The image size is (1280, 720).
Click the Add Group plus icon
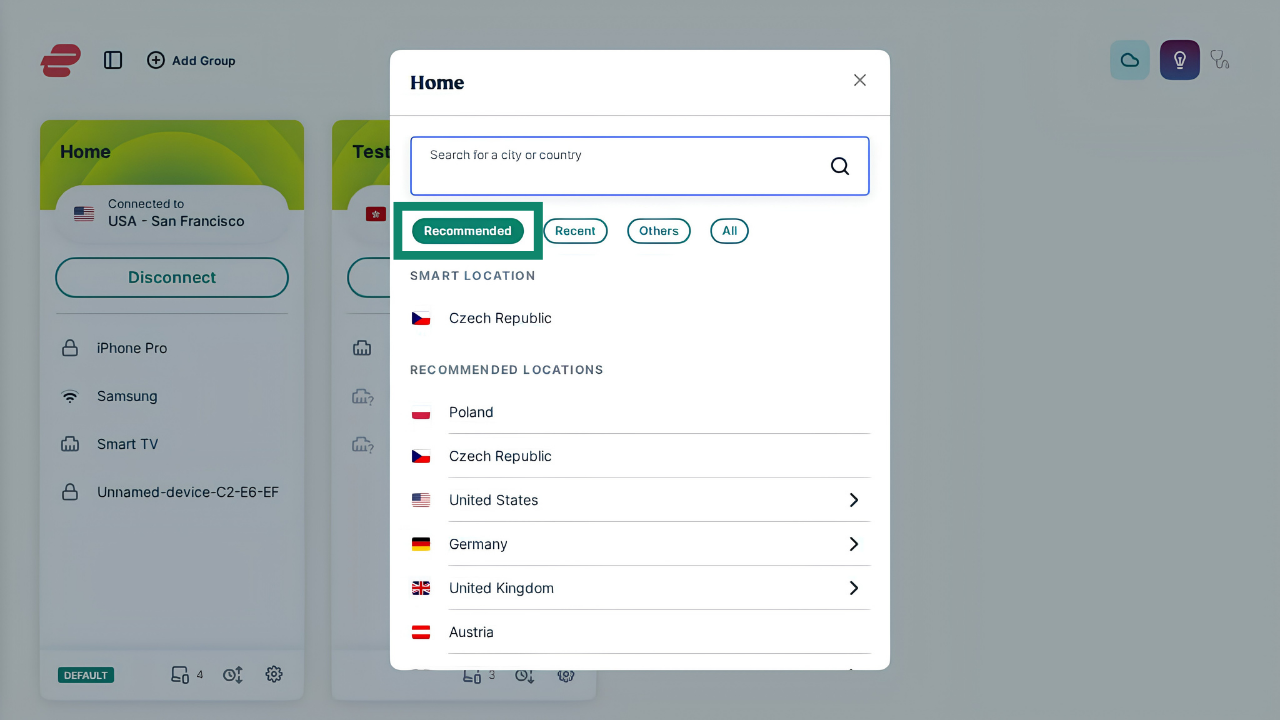156,60
